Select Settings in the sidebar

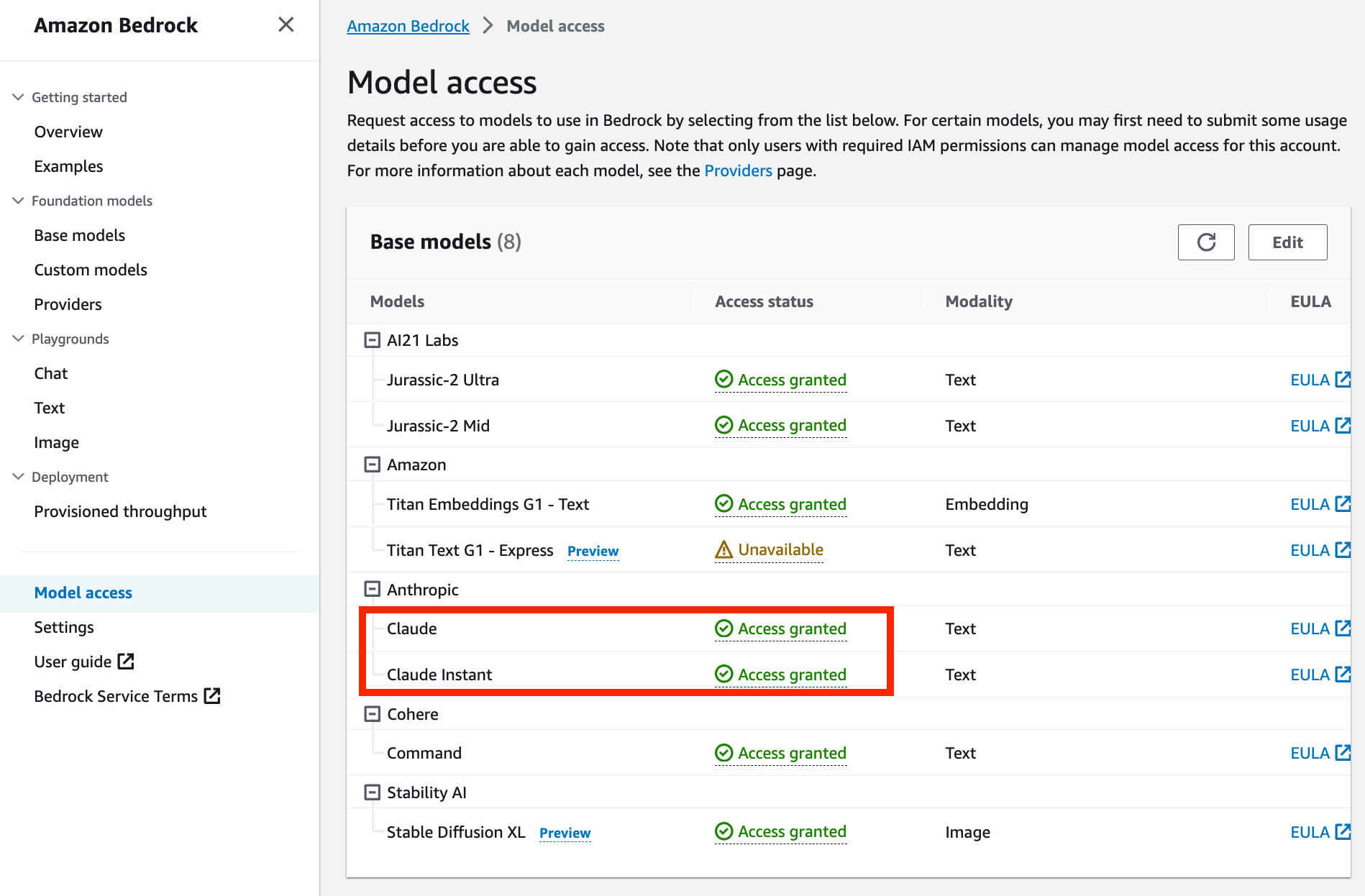tap(63, 626)
